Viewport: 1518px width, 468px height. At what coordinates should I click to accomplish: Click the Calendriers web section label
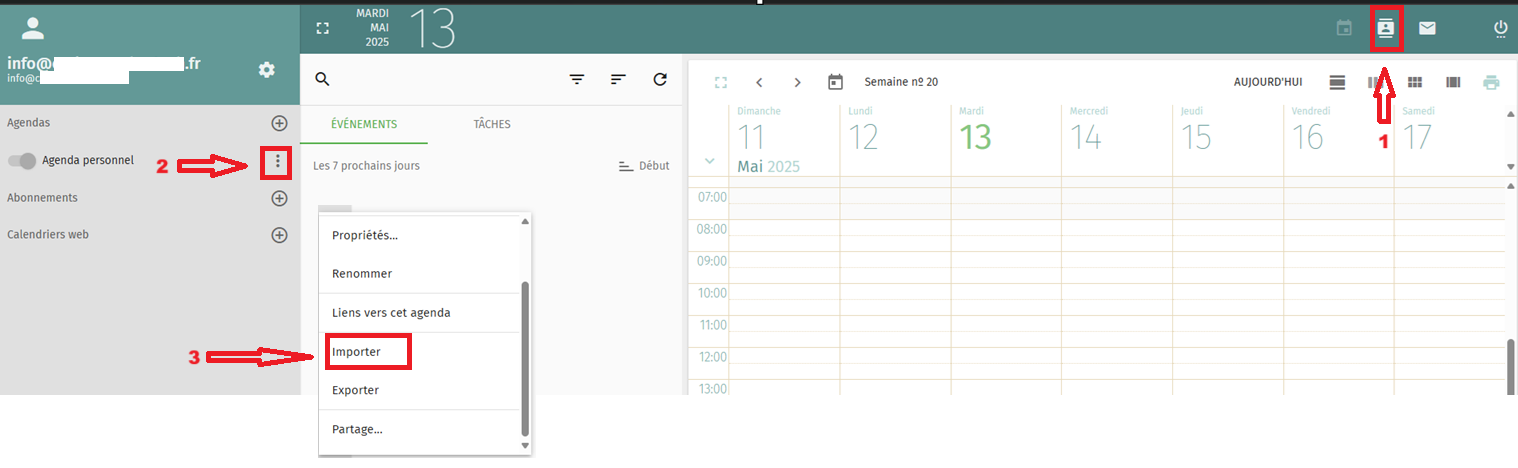coord(48,235)
